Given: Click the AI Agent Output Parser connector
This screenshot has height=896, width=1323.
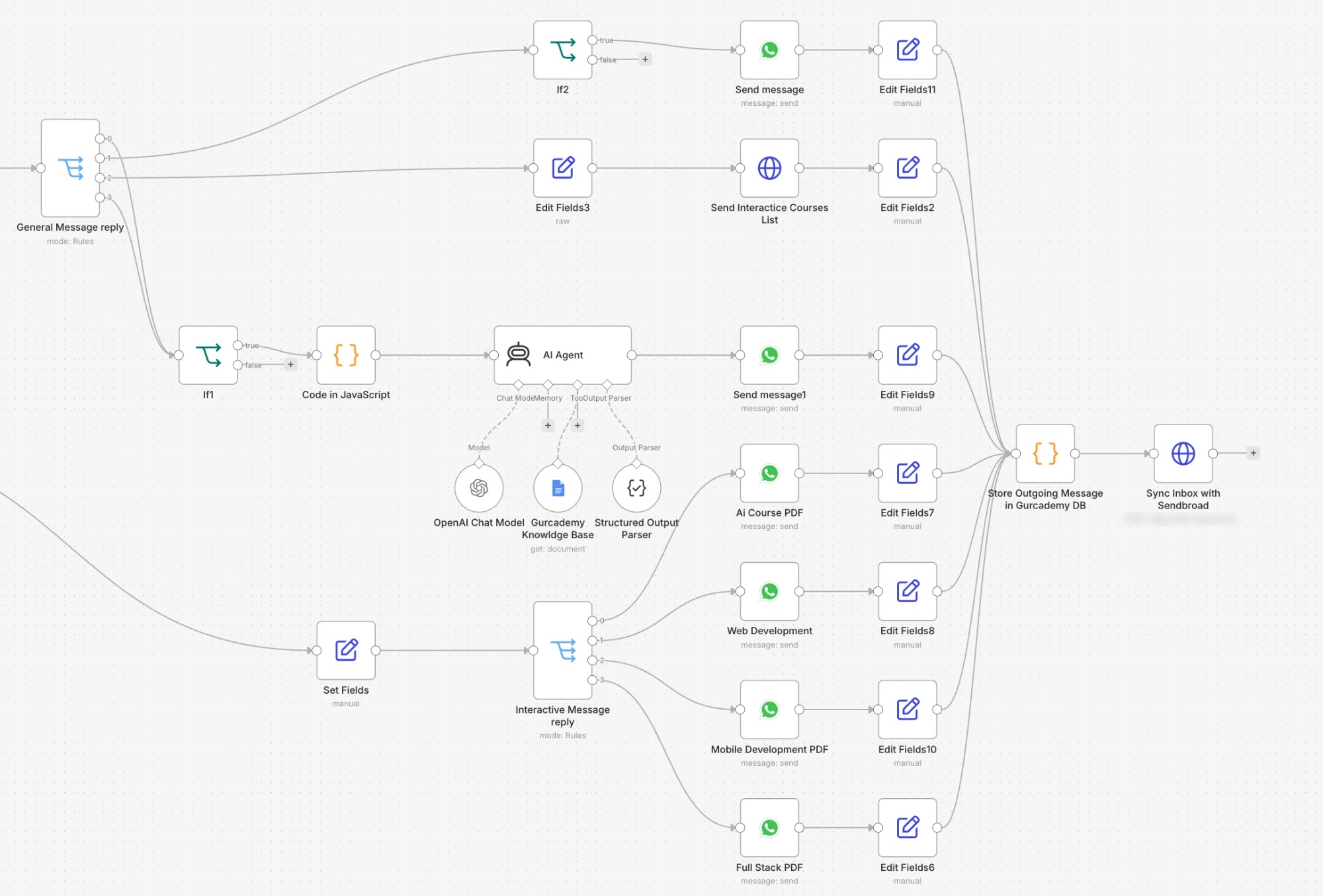Looking at the screenshot, I should (x=607, y=384).
